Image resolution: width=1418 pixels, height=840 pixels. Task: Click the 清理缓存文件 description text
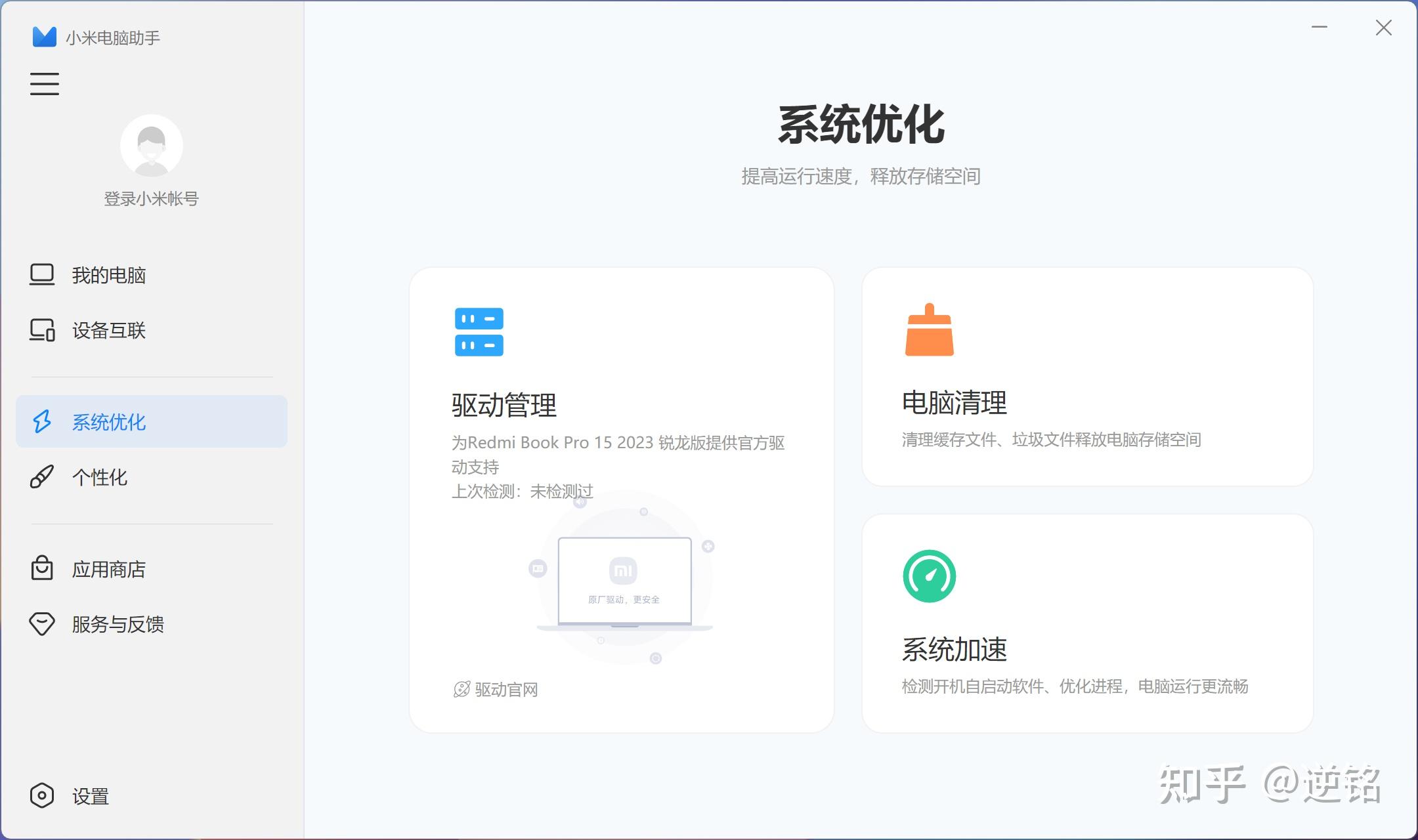pyautogui.click(x=1052, y=440)
